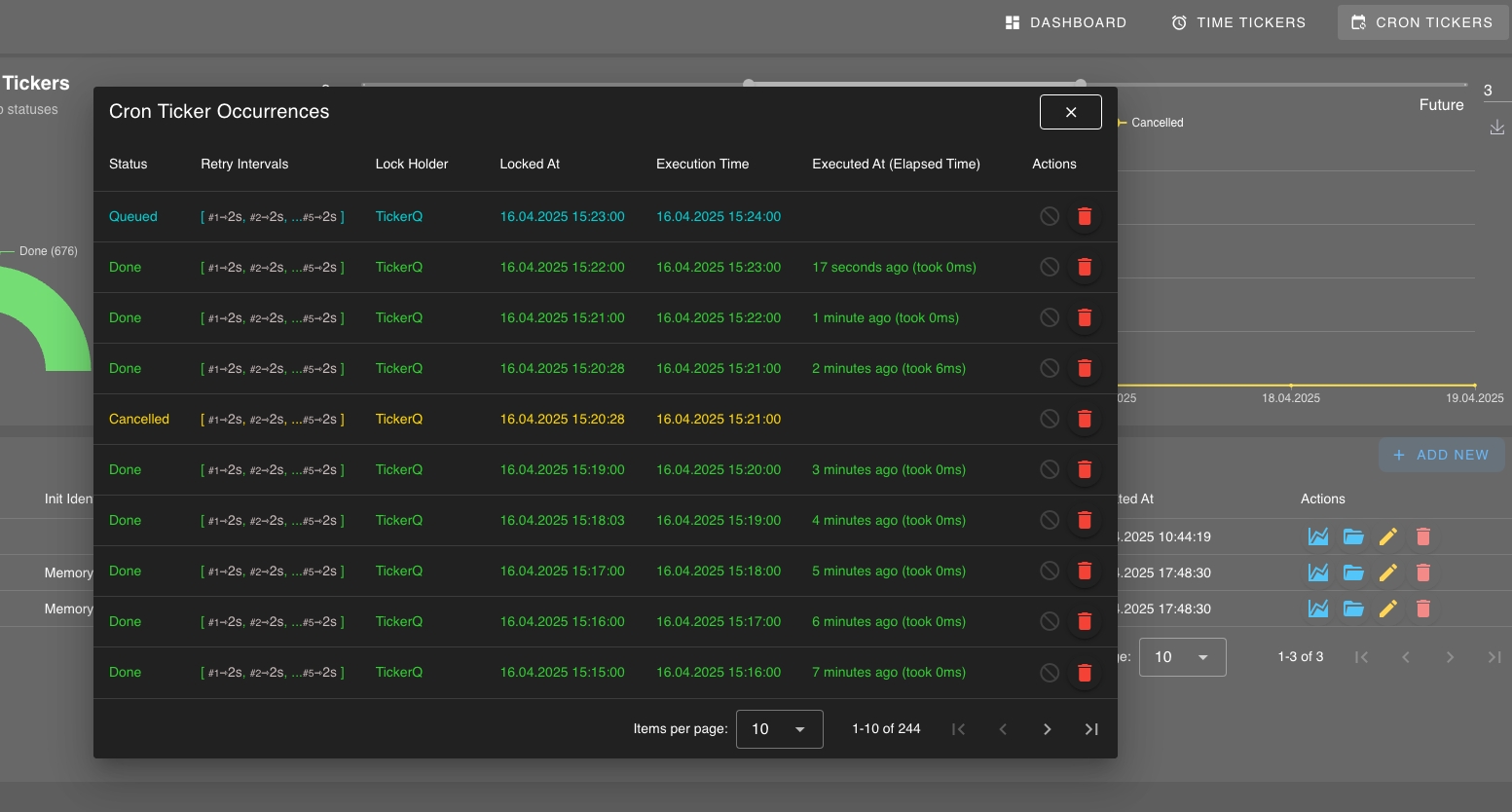This screenshot has width=1512, height=812.
Task: Open folder icon for last 17:48:30 row
Action: (x=1353, y=609)
